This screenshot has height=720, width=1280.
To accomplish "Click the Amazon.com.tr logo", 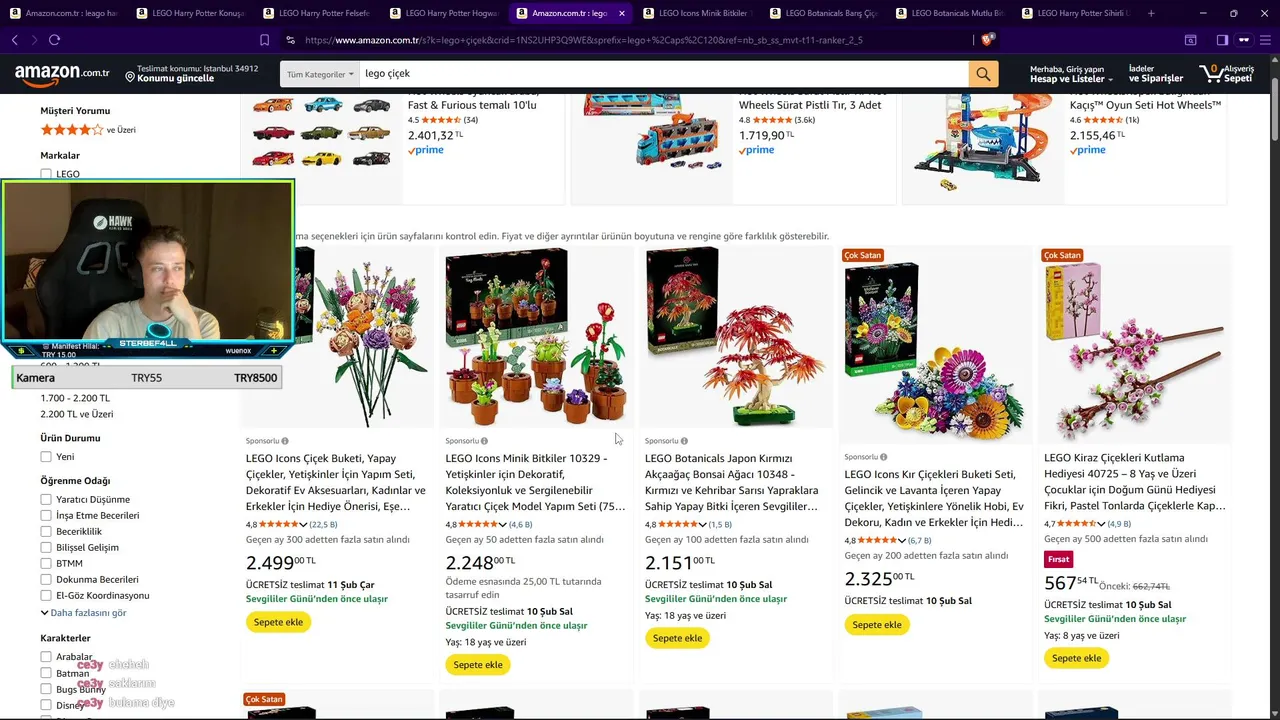I will pos(62,73).
